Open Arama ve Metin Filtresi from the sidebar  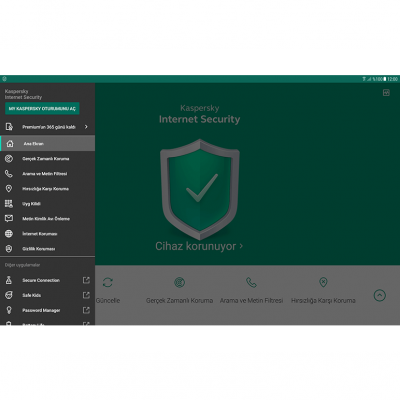point(47,174)
